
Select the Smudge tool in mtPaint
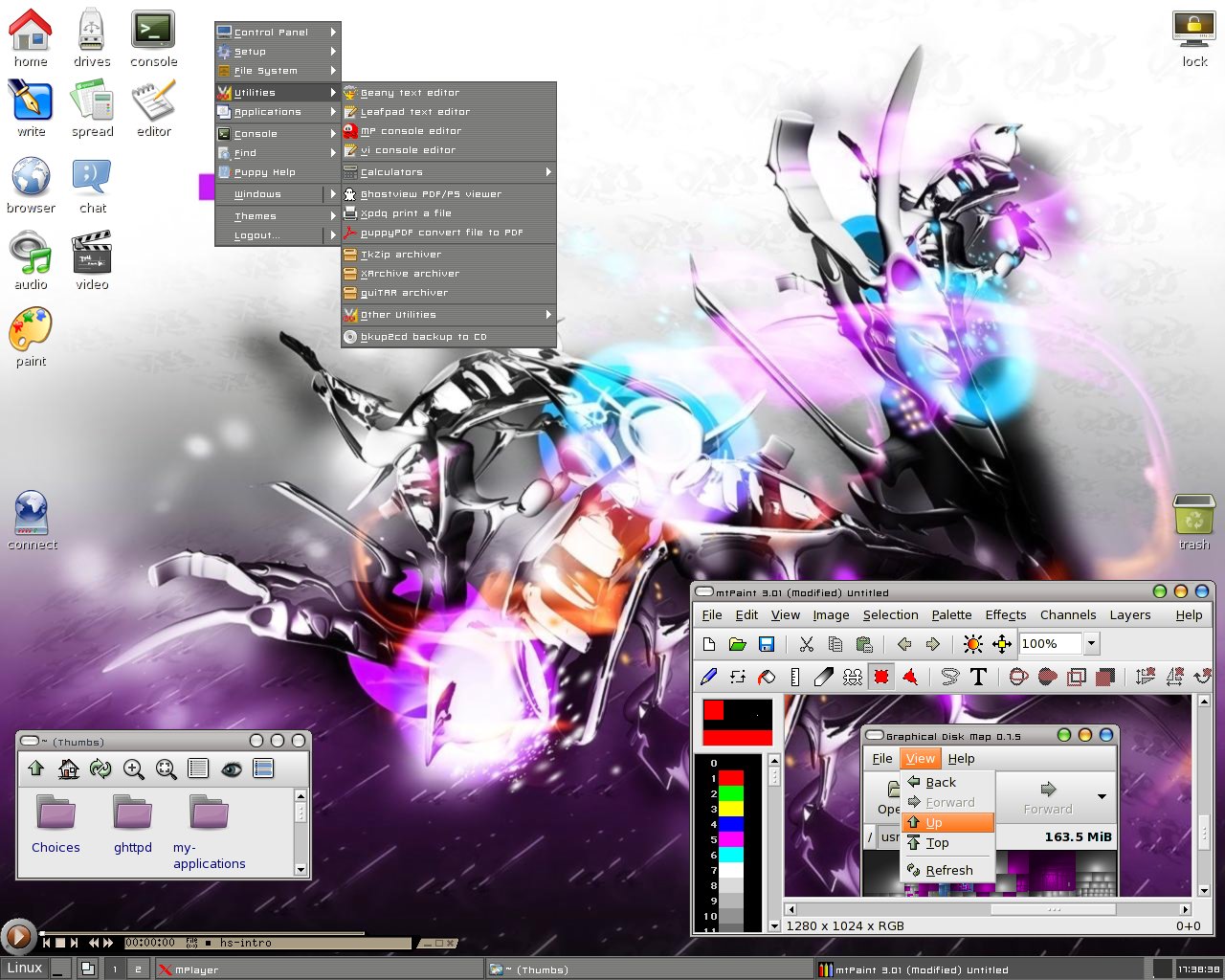coord(823,677)
